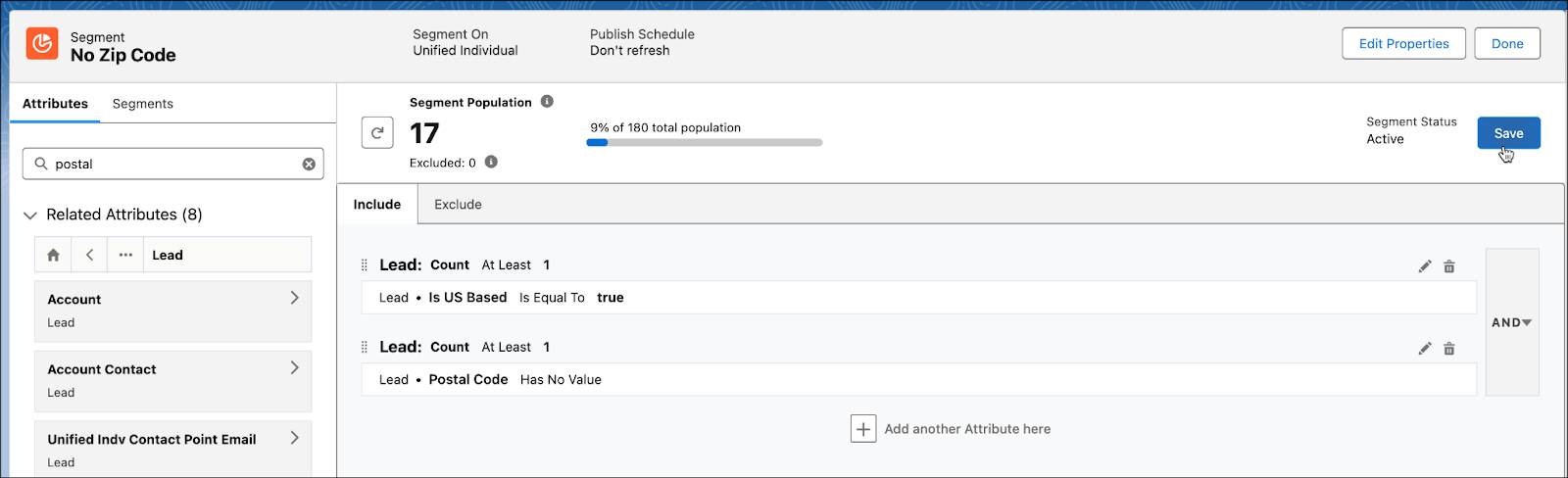Delete the Postal Code rule
This screenshot has height=478, width=1568.
pyautogui.click(x=1449, y=349)
